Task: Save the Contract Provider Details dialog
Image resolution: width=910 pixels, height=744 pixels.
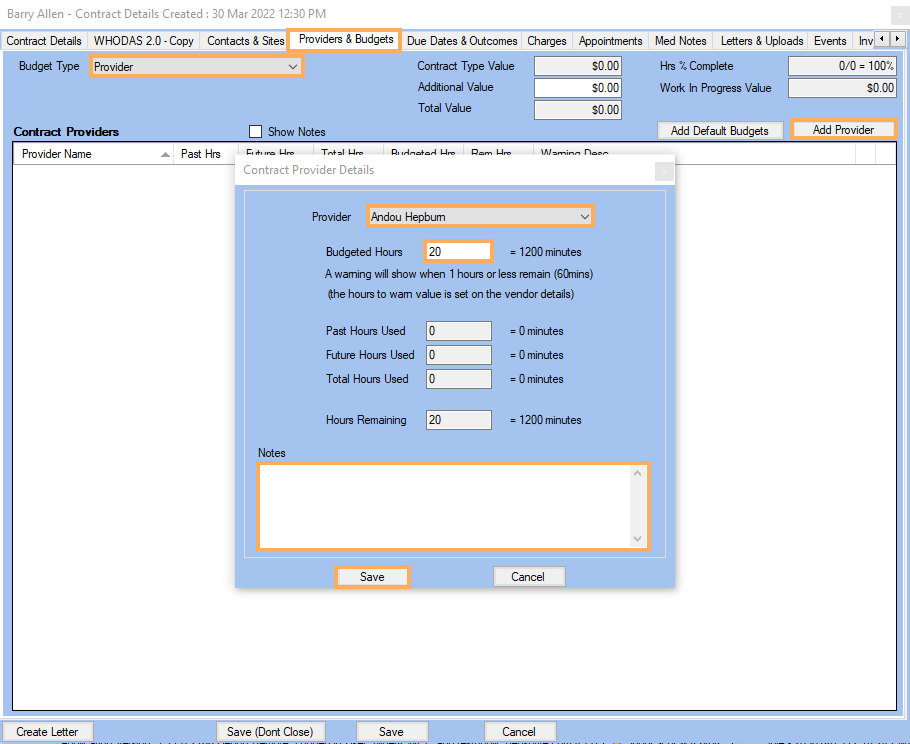Action: pyautogui.click(x=372, y=577)
